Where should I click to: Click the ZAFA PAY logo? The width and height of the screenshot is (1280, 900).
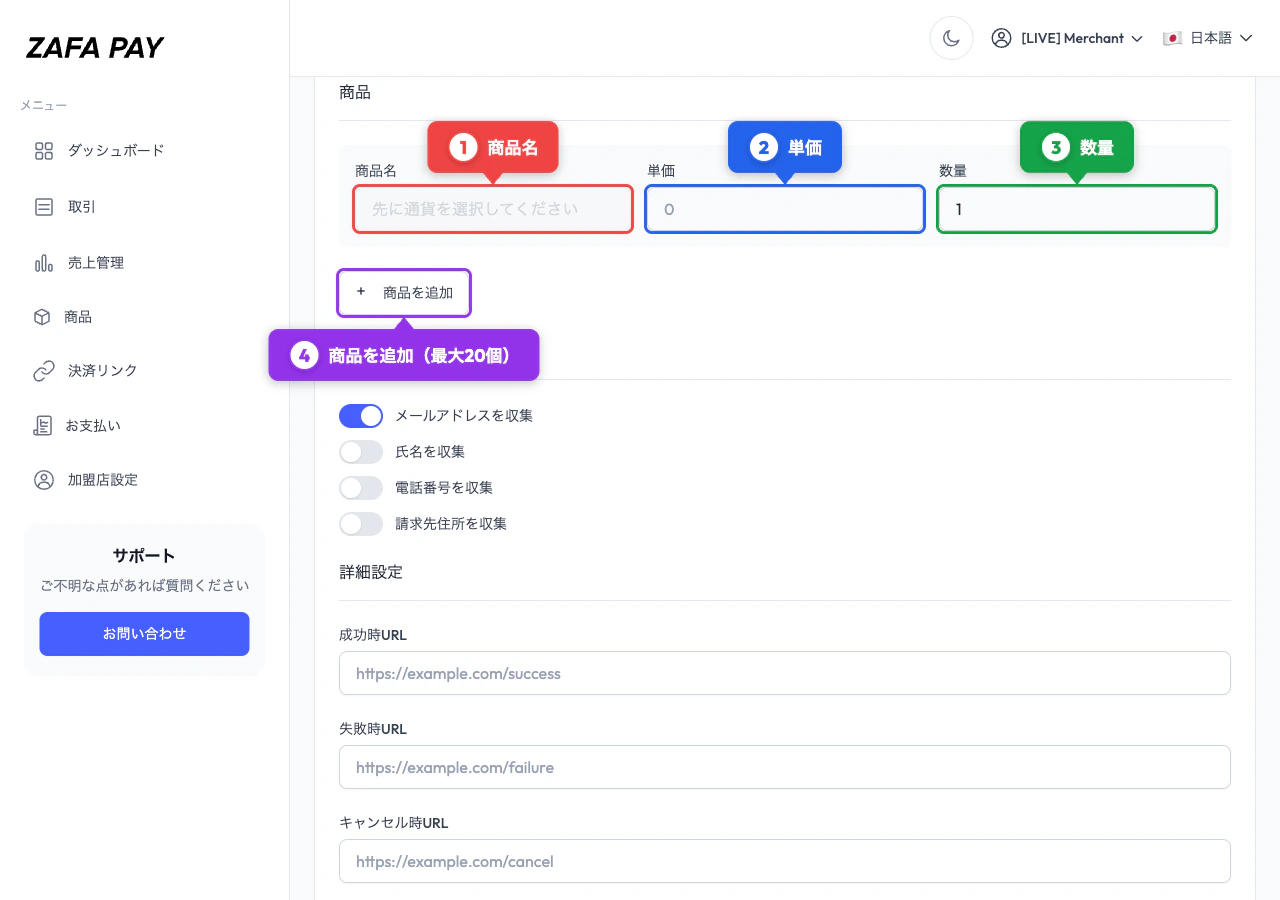(x=95, y=46)
